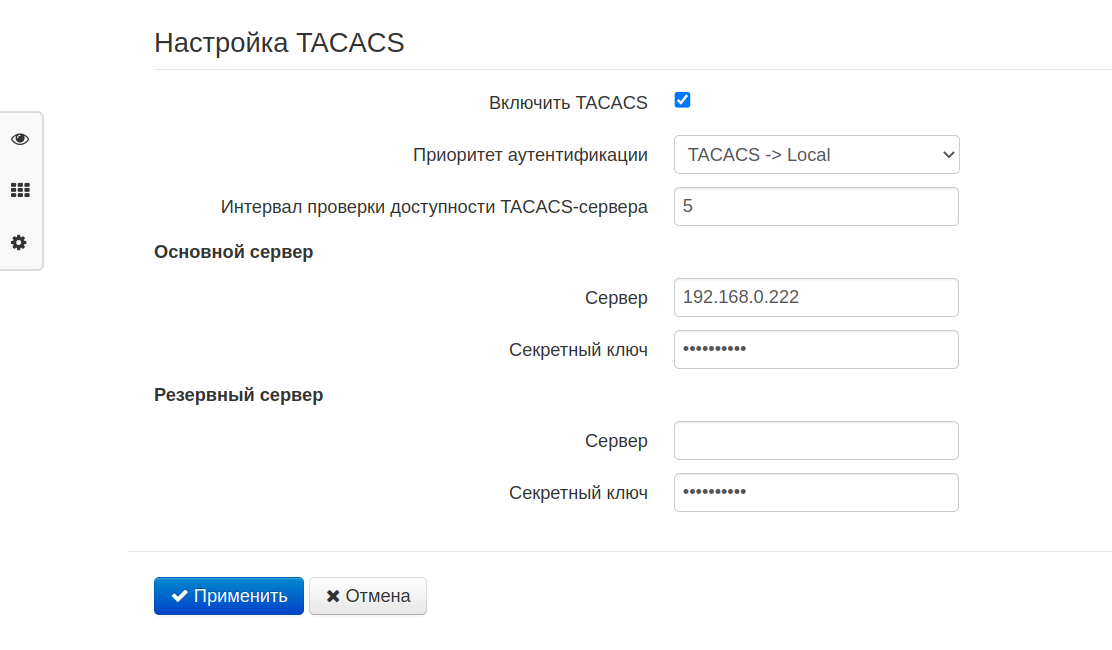The image size is (1112, 650).
Task: Click the Основной сервер section heading
Action: click(x=233, y=252)
